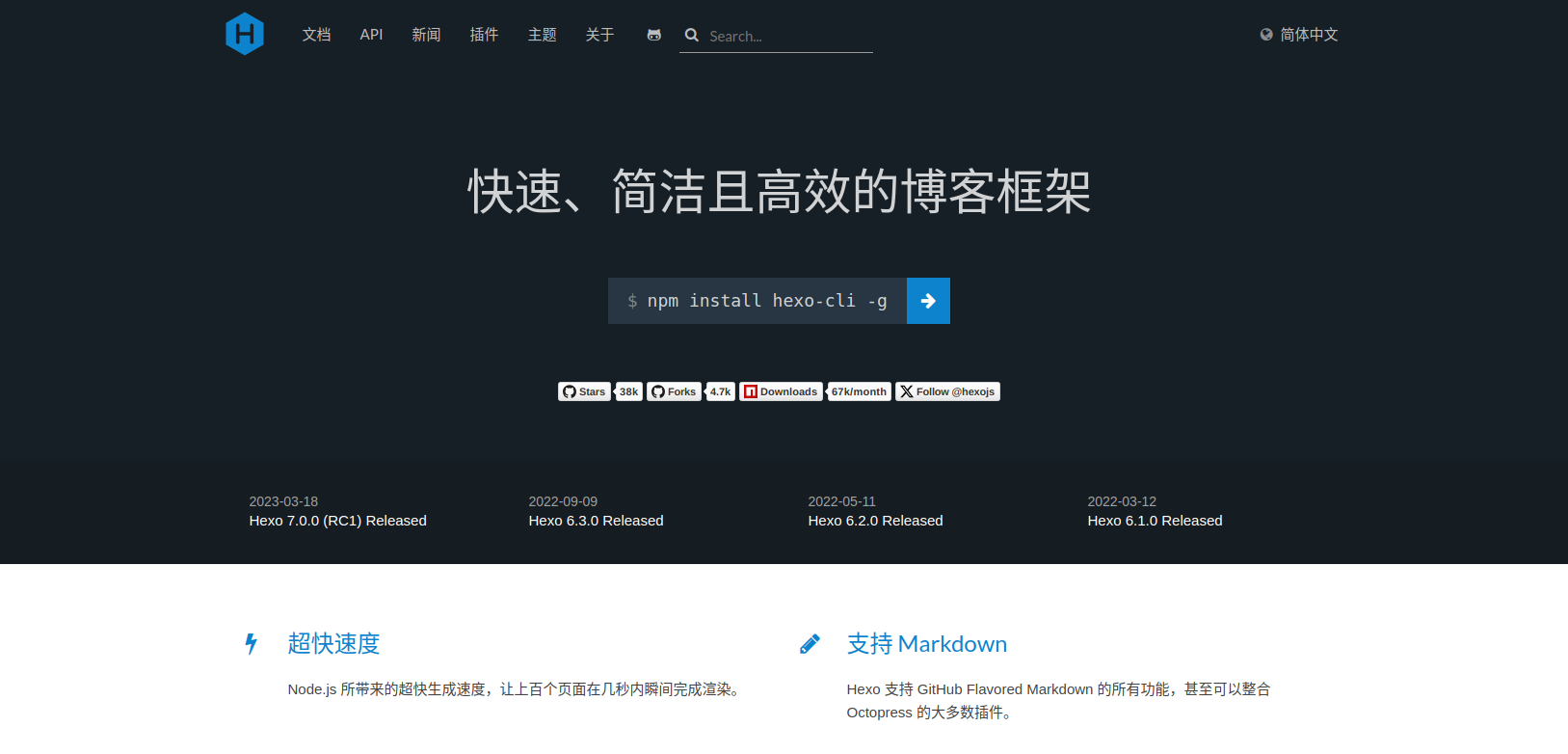The image size is (1568, 754).
Task: Open the 新闻 menu item
Action: (426, 35)
